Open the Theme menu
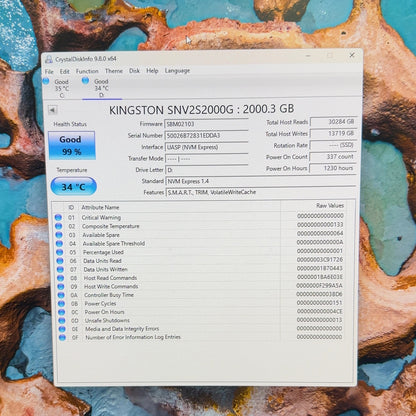416x416 pixels. tap(114, 71)
